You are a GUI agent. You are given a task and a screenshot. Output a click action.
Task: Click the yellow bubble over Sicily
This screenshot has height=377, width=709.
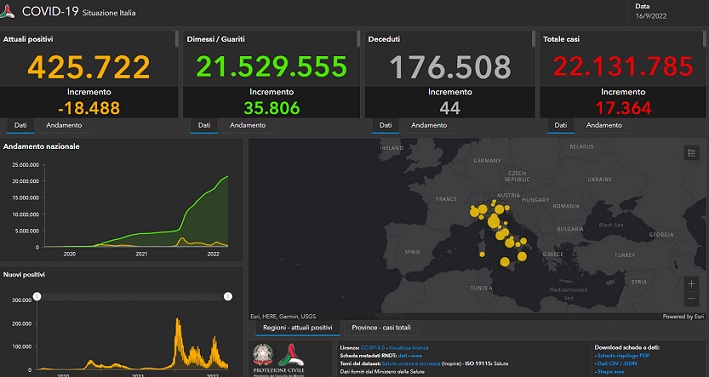(505, 262)
